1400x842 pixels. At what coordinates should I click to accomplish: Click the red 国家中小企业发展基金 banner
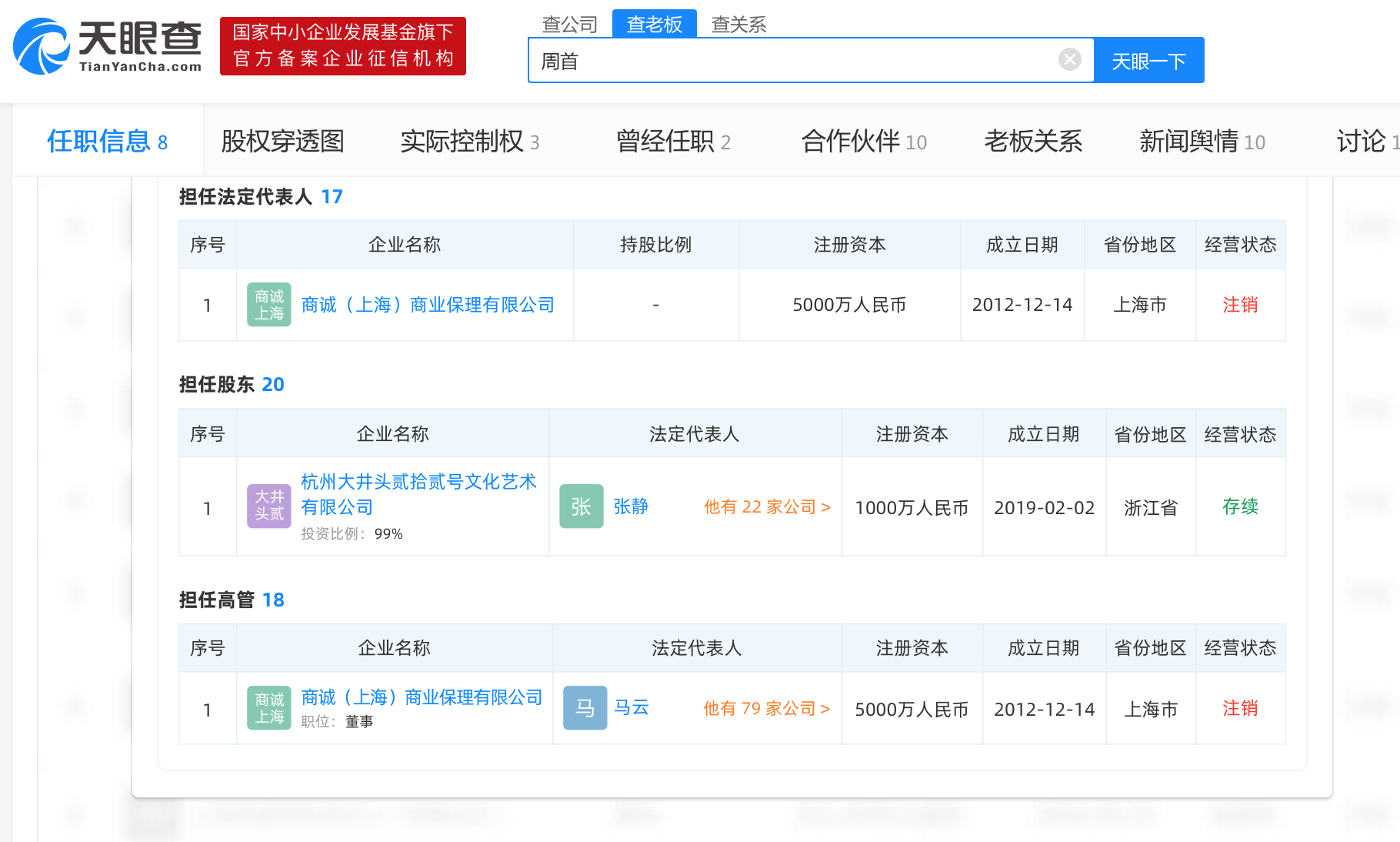click(x=343, y=46)
